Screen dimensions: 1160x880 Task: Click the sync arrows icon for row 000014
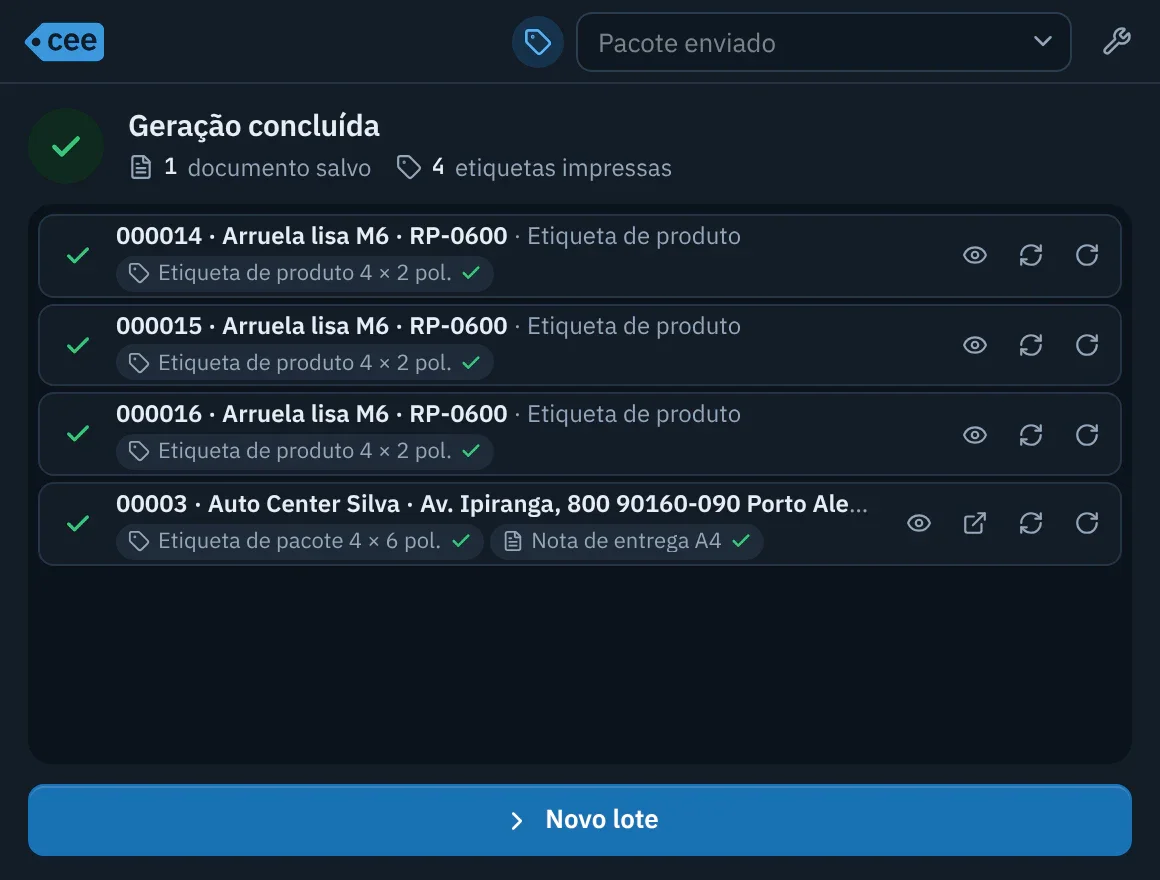click(x=1031, y=256)
